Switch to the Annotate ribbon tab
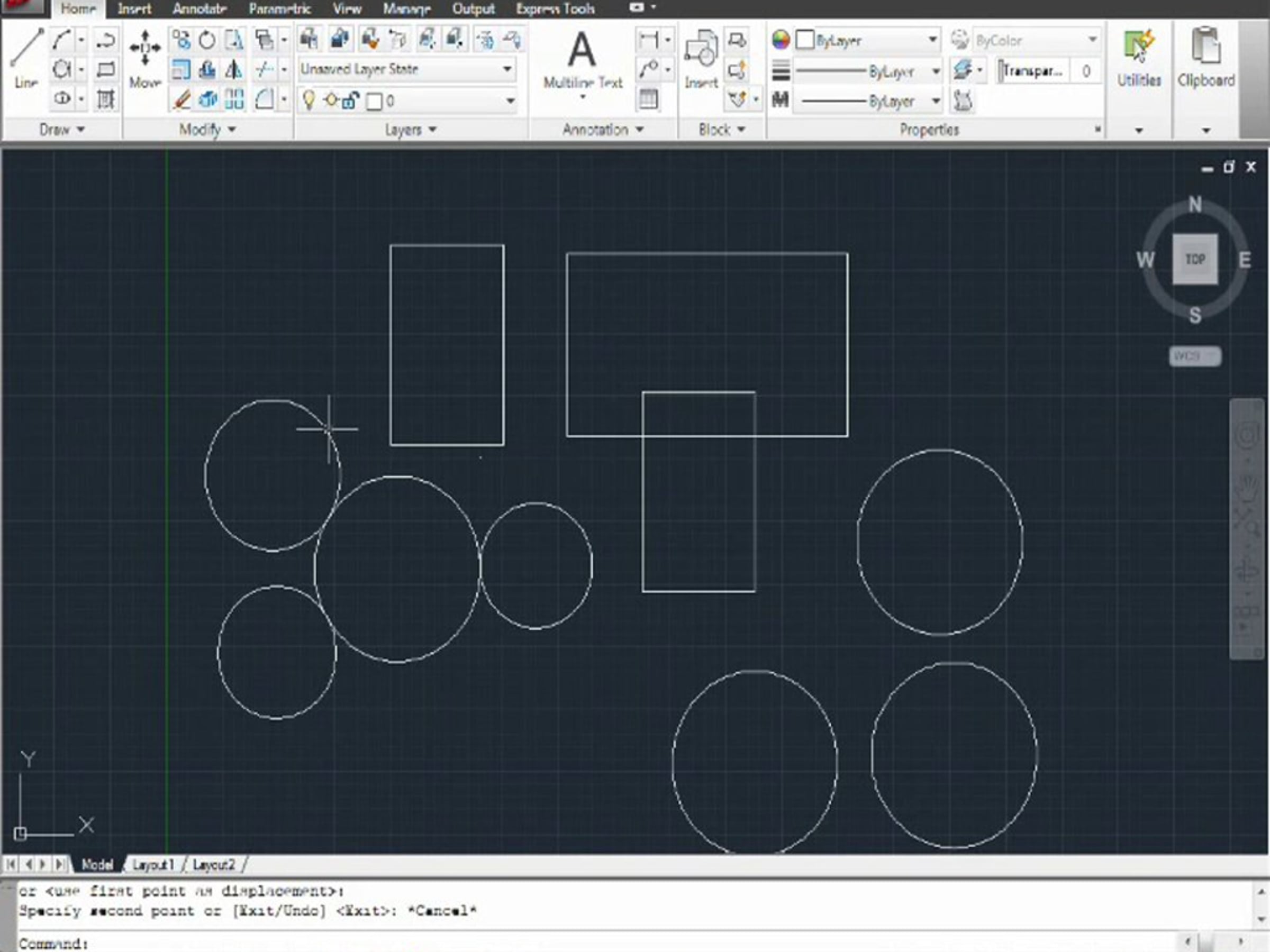 199,8
